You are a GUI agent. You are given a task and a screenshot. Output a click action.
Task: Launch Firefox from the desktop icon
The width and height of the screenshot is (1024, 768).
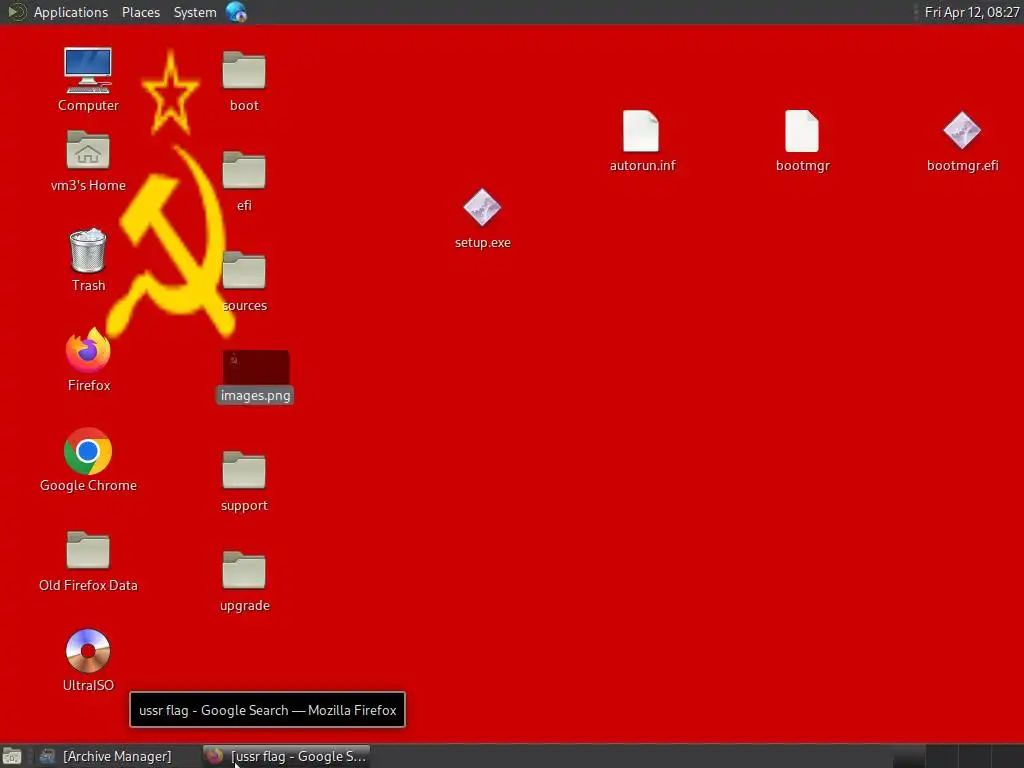click(x=88, y=350)
